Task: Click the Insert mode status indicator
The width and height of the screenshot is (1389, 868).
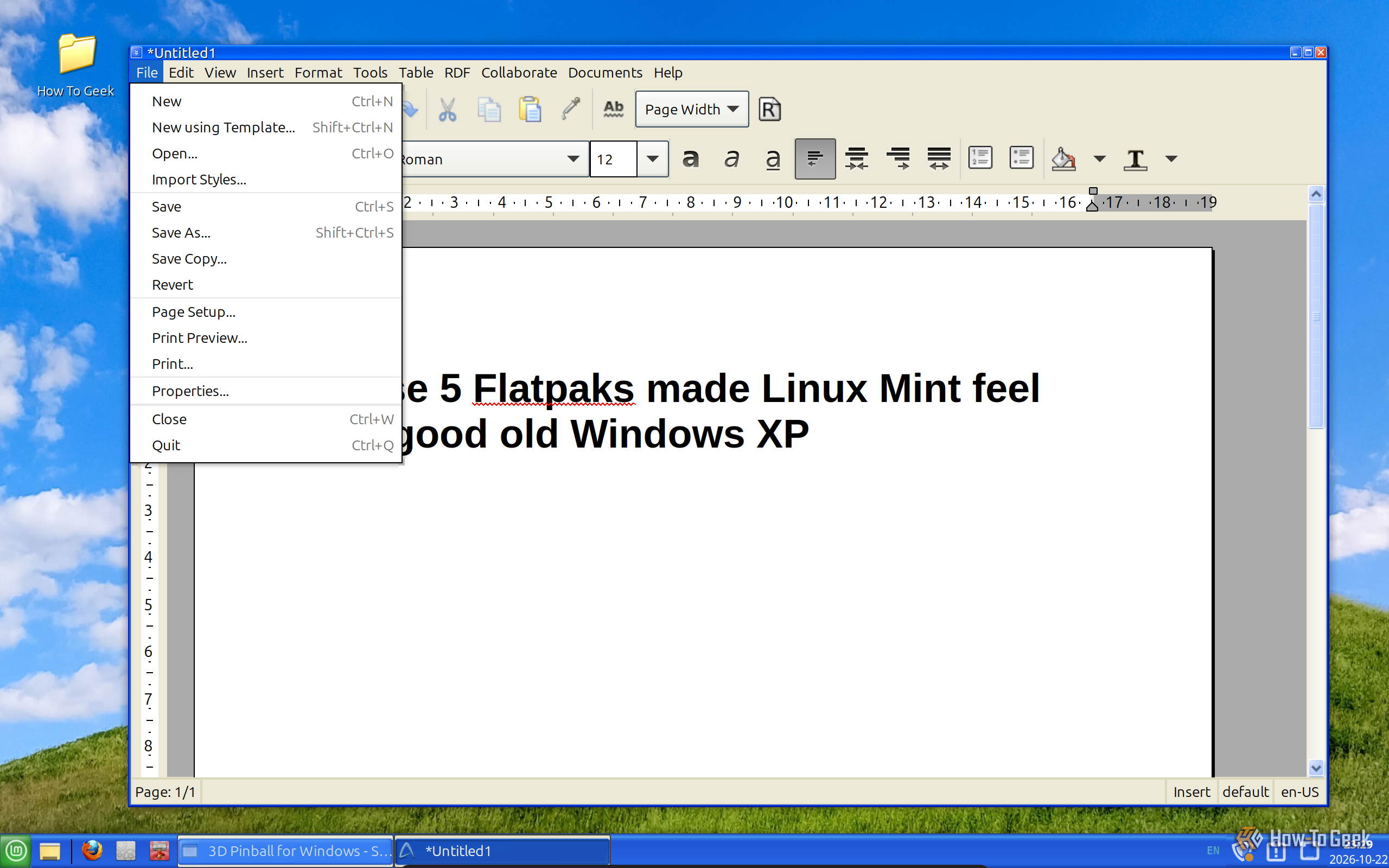Action: pos(1191,792)
